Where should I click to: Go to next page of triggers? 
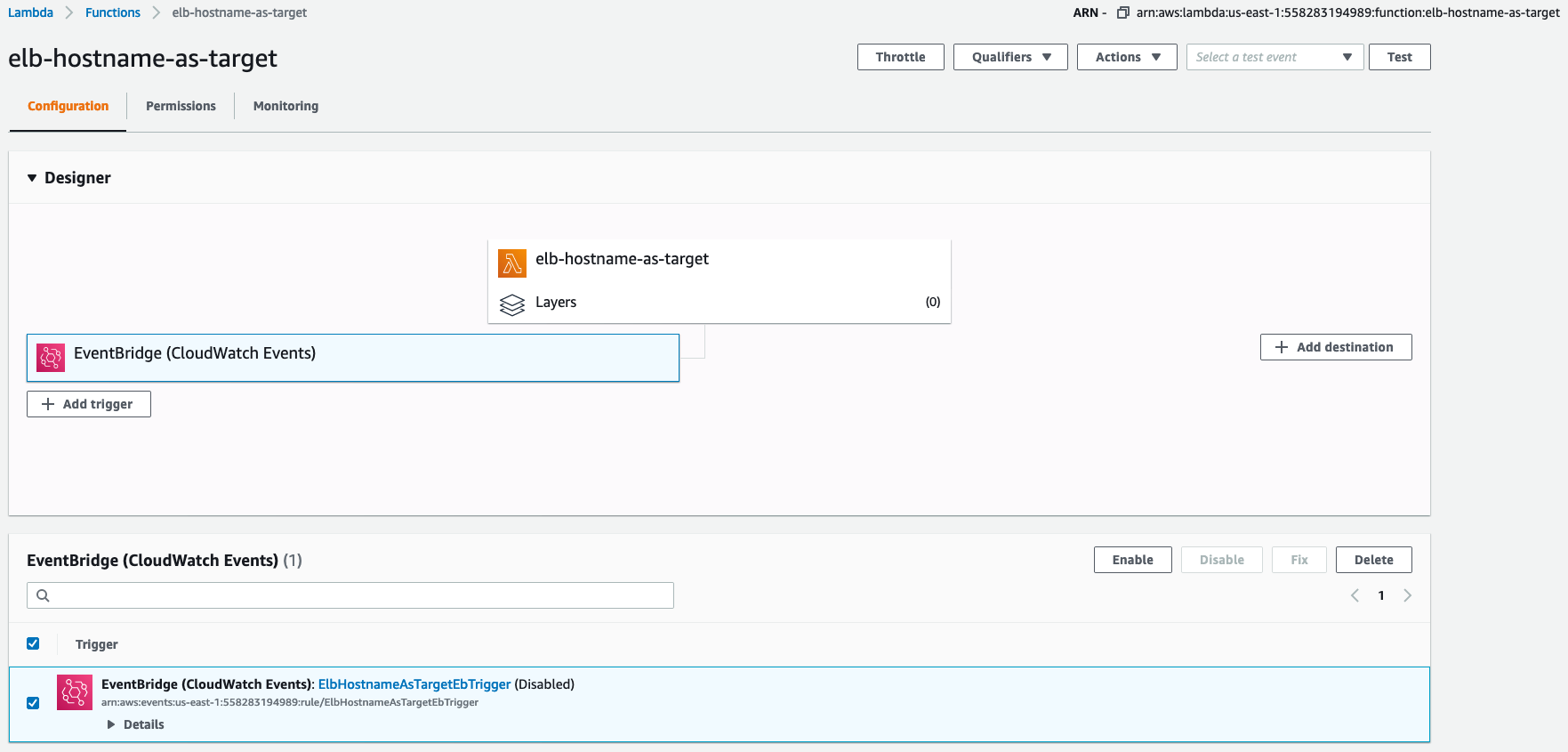(x=1407, y=595)
